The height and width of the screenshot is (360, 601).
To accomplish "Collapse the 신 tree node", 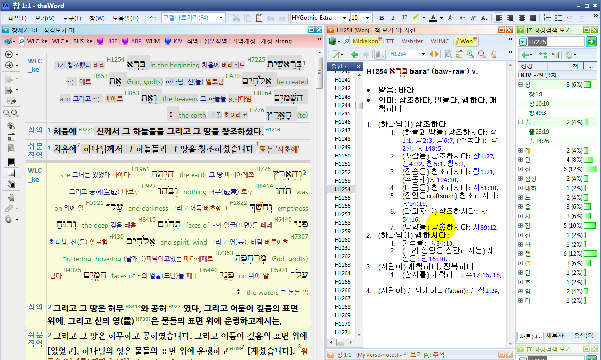I will pyautogui.click(x=521, y=84).
